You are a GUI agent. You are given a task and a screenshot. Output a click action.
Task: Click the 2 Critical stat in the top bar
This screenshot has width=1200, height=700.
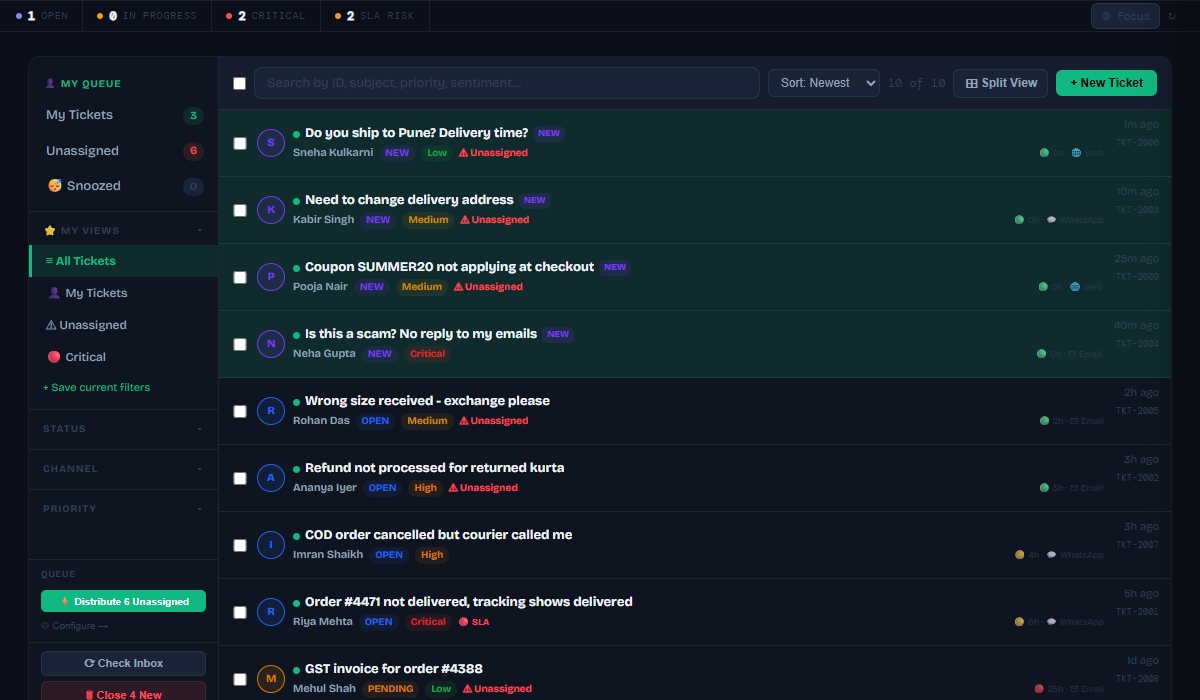(x=266, y=16)
